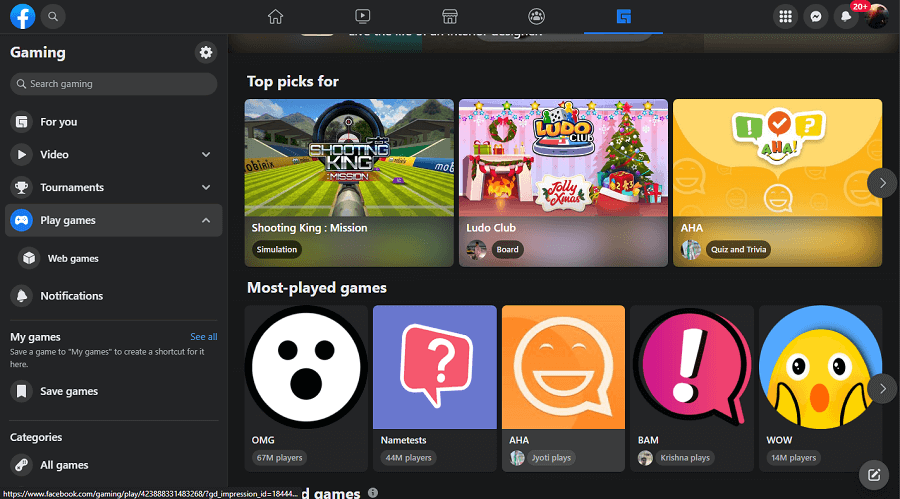Open the Marketplace tab icon
Viewport: 900px width, 499px height.
[449, 17]
